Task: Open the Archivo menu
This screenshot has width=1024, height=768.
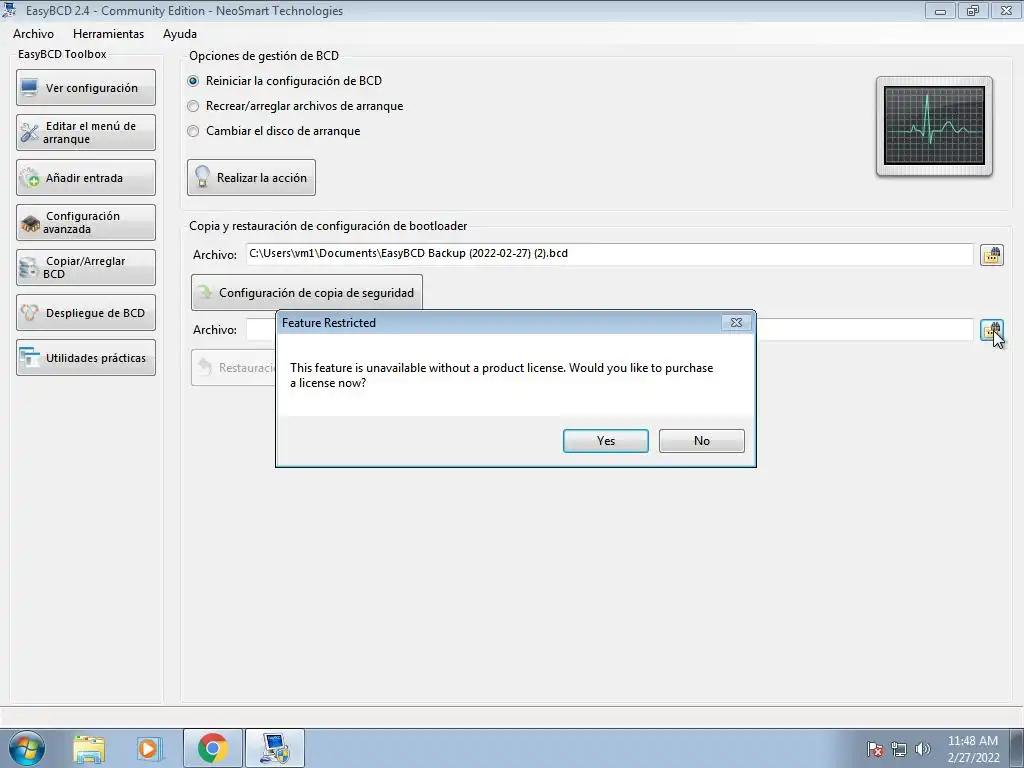Action: (33, 34)
